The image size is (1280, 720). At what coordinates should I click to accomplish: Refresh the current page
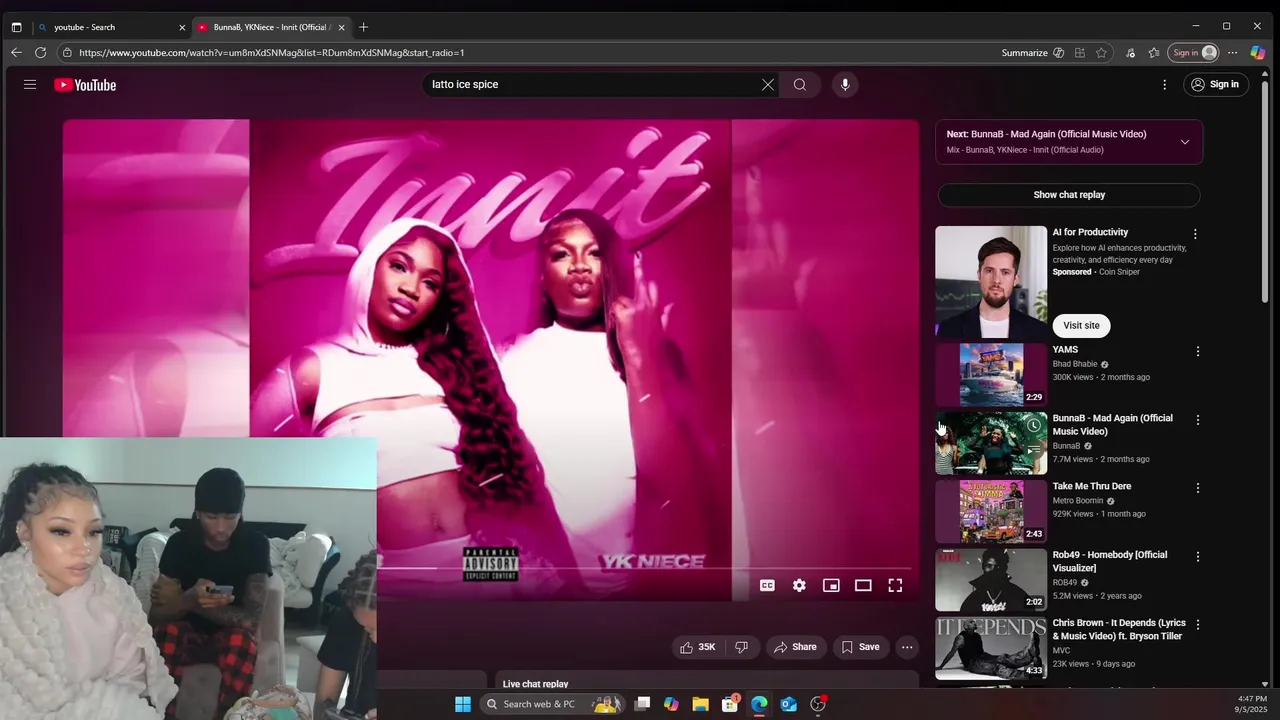[40, 53]
